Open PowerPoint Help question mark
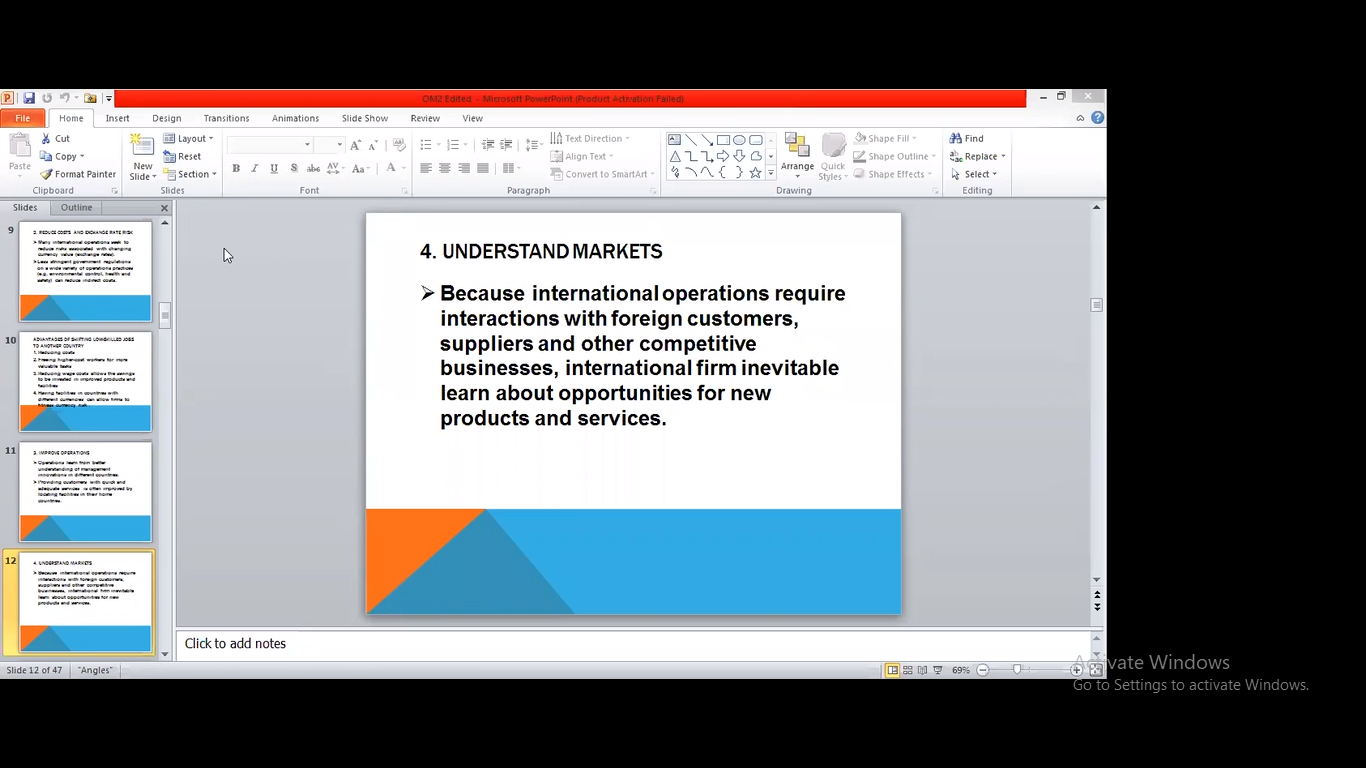The height and width of the screenshot is (768, 1366). (1098, 118)
